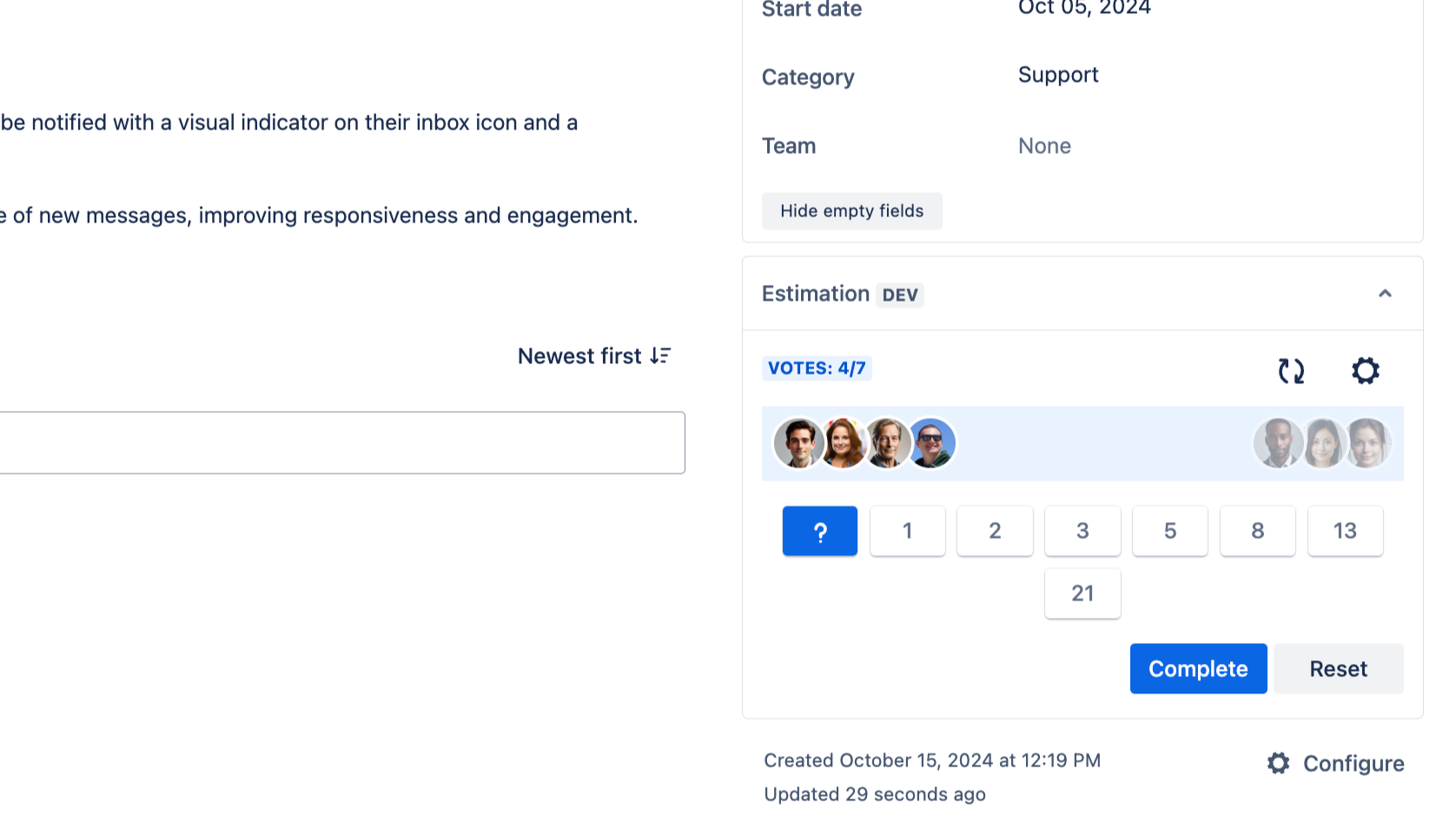The image size is (1456, 829).
Task: Open the Newest first sorting option
Action: [579, 355]
